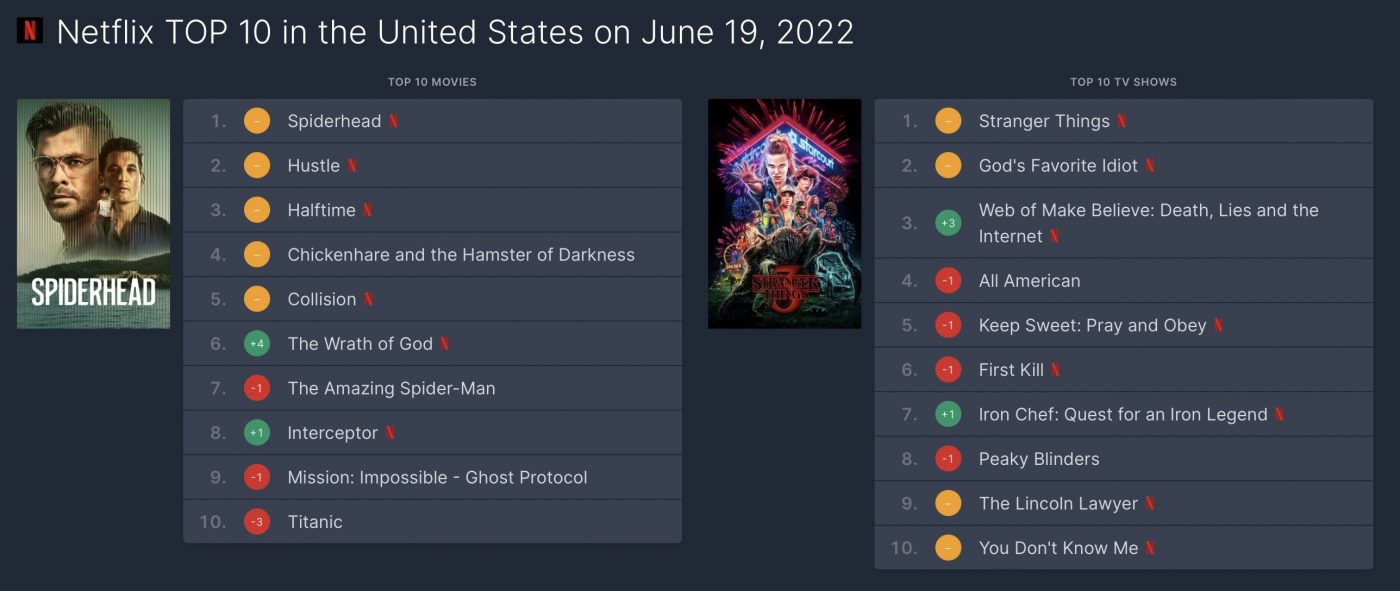
Task: Click the orange no-change badge beside Hustle
Action: (x=257, y=166)
